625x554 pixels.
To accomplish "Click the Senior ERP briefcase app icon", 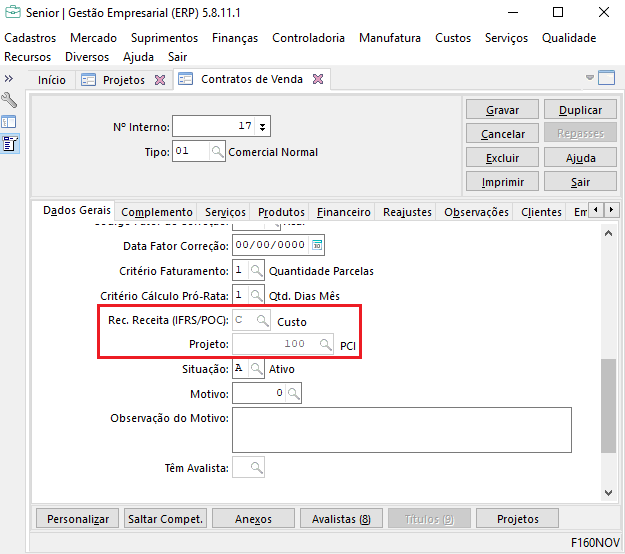I will [x=12, y=12].
